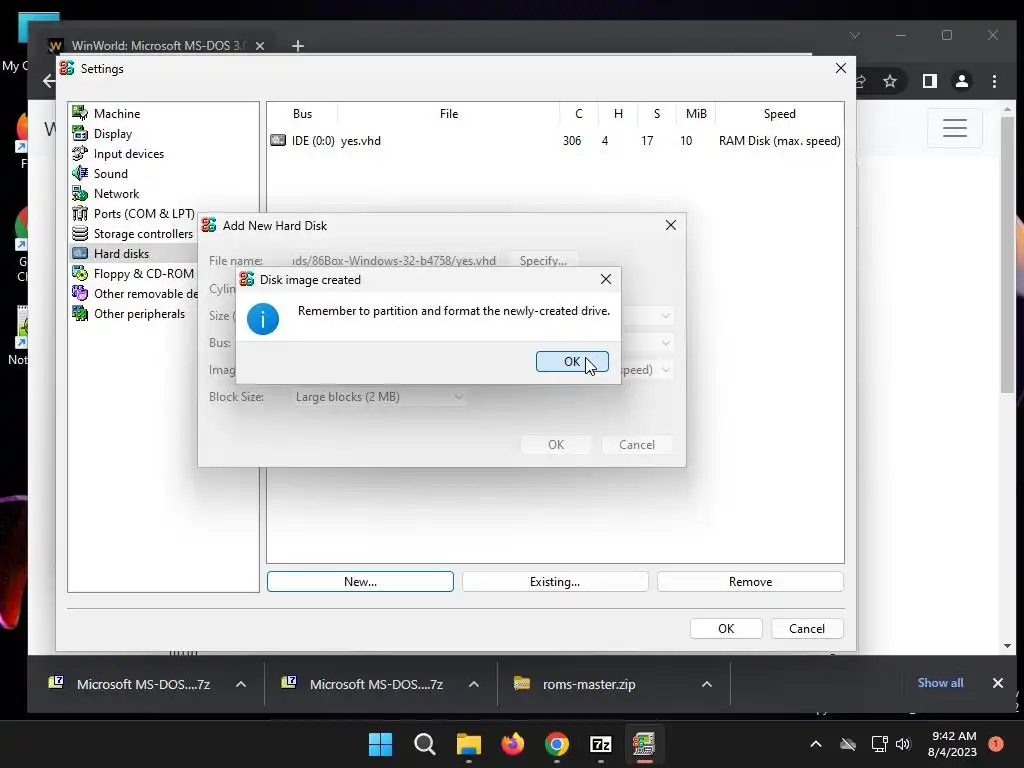Open Firefox from taskbar
The image size is (1024, 768).
[513, 744]
